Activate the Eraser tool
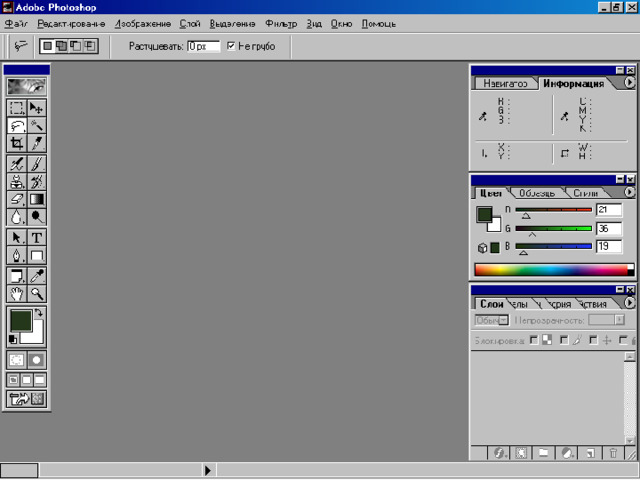Viewport: 640px width, 480px height. 17,199
